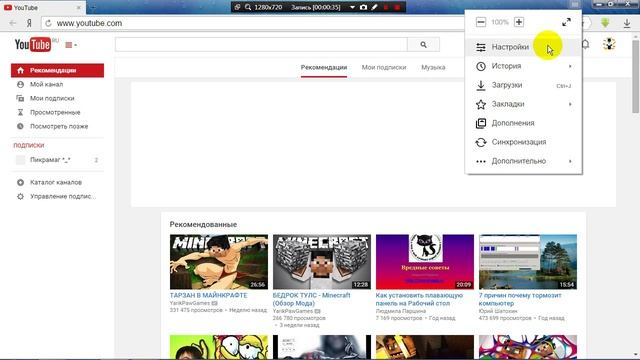The width and height of the screenshot is (640, 360).
Task: Open Посмотреть позже in sidebar
Action: click(59, 126)
